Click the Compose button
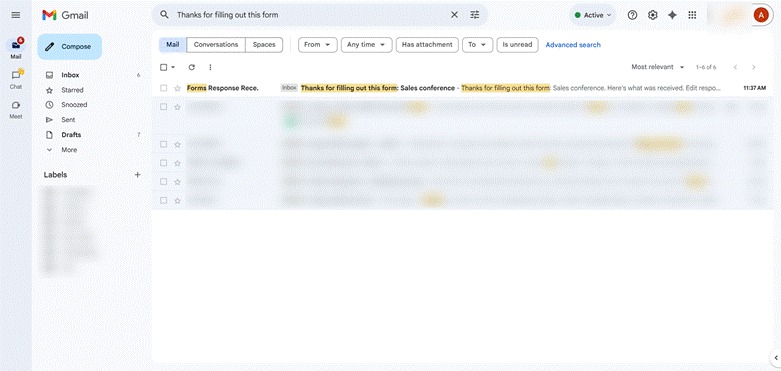Image resolution: width=781 pixels, height=371 pixels. pos(70,47)
